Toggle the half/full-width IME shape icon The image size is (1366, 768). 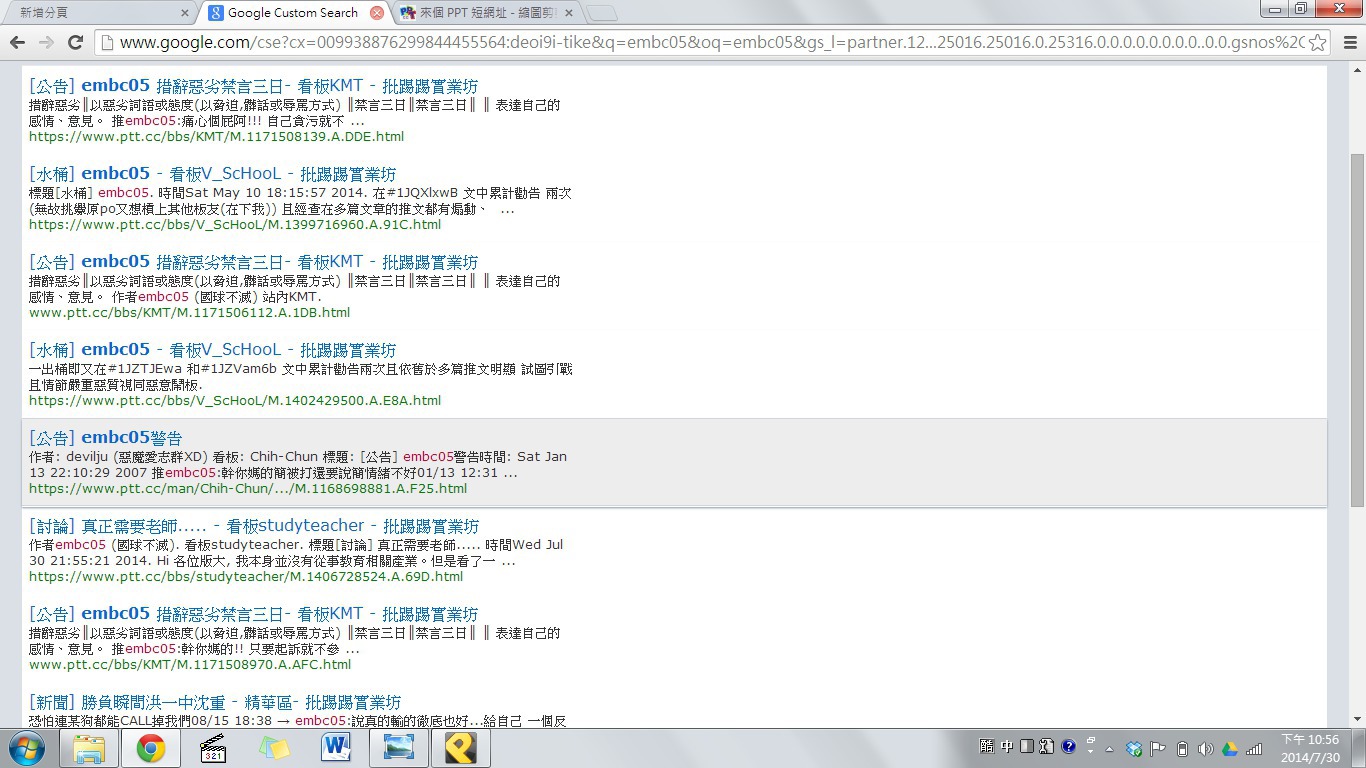[x=1027, y=747]
